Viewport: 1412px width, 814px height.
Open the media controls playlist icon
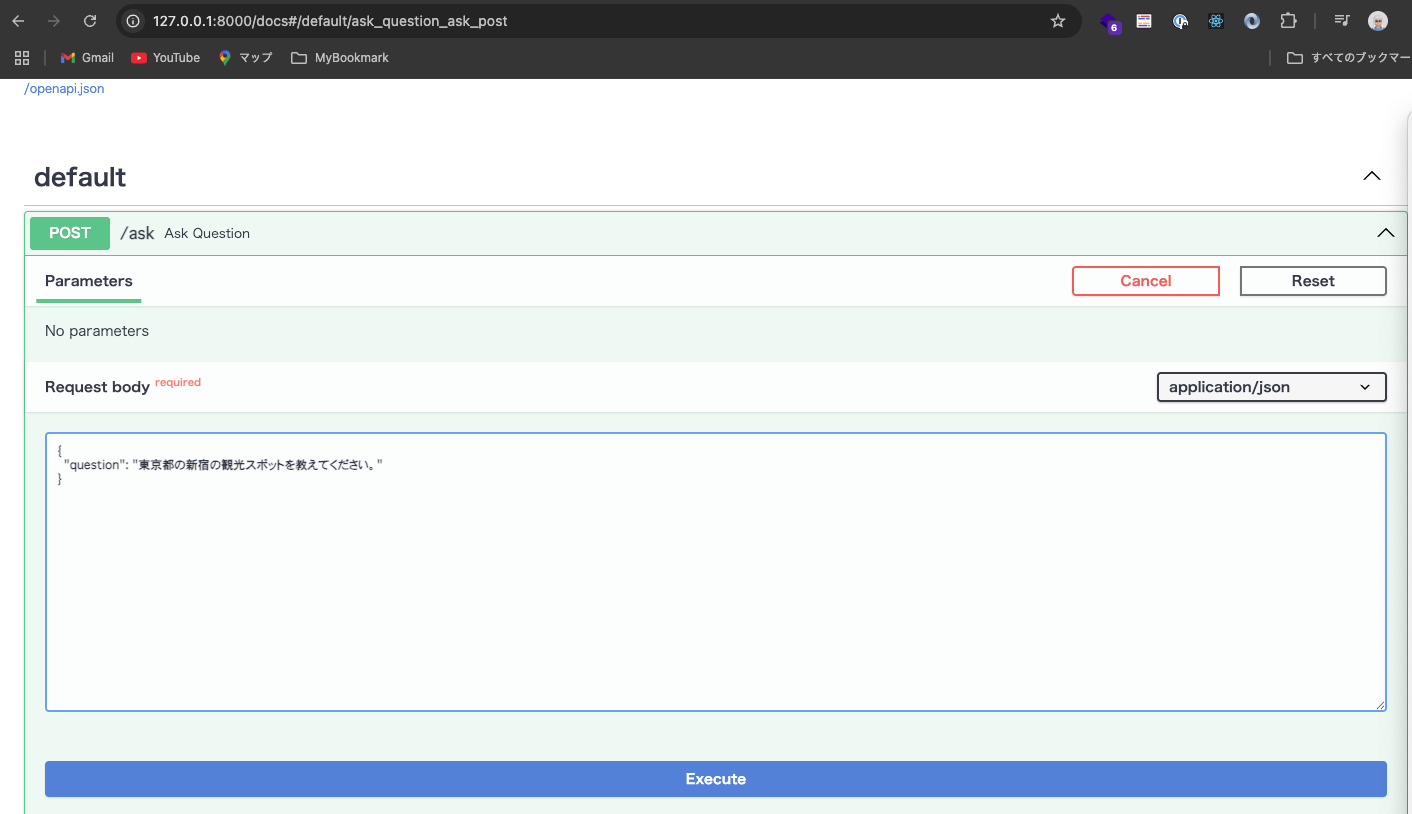click(1342, 21)
